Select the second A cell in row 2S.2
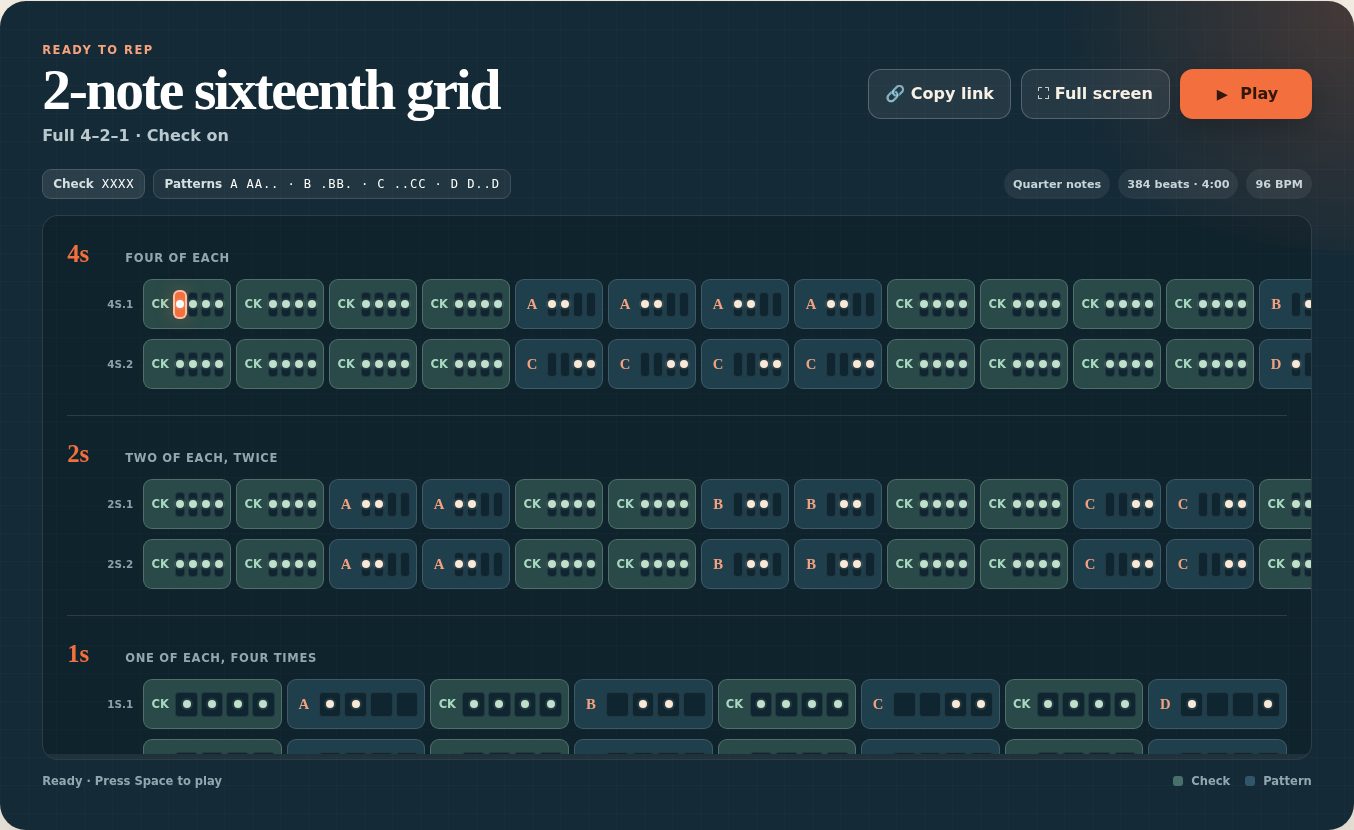 point(466,564)
